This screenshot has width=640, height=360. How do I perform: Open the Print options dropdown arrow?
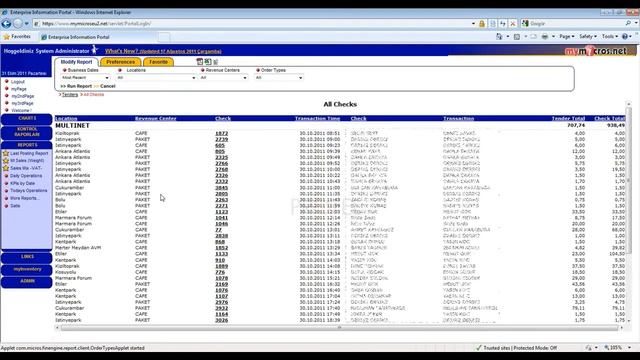[x=553, y=37]
